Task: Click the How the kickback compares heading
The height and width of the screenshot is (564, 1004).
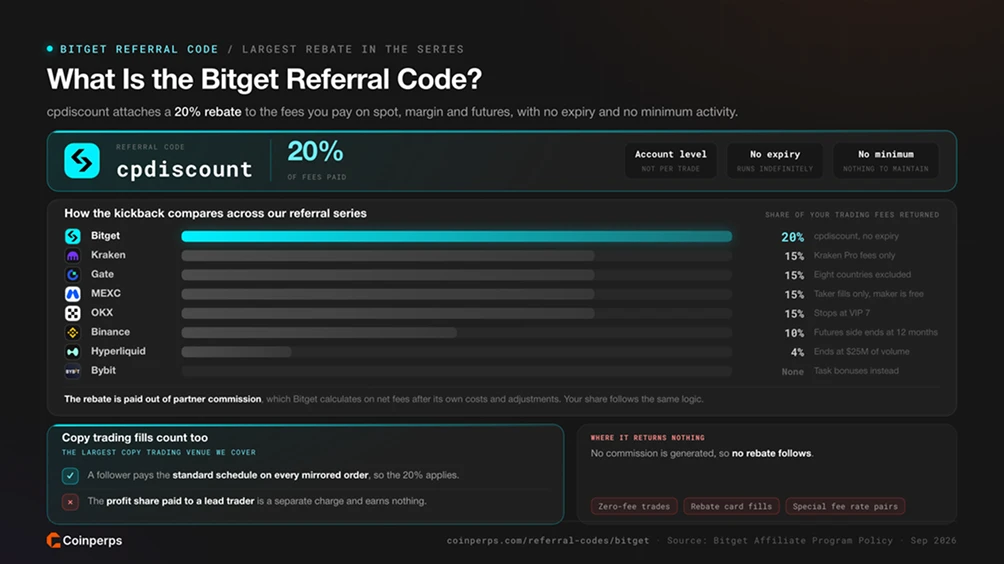Action: pyautogui.click(x=215, y=213)
